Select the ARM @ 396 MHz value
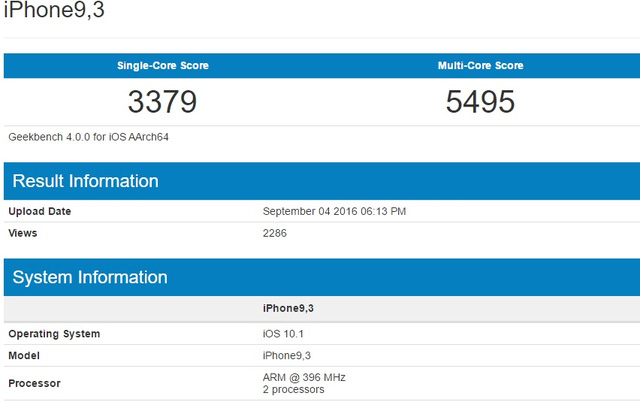This screenshot has width=640, height=402. (304, 377)
